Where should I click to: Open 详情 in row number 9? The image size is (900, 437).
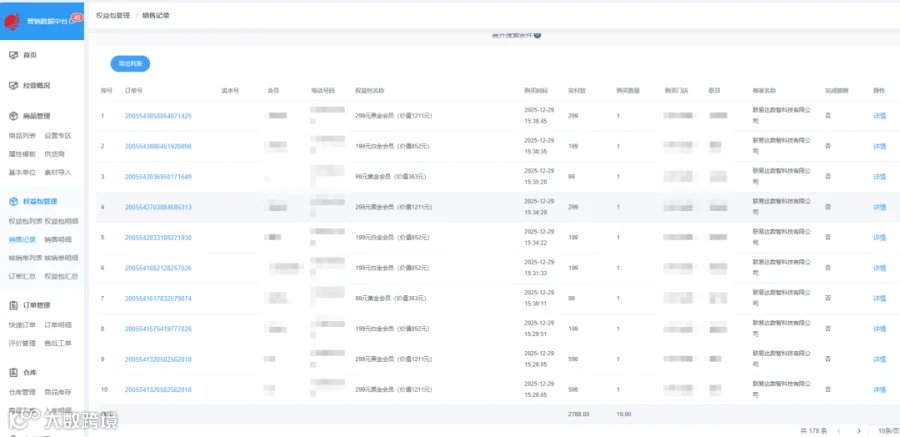pos(879,359)
